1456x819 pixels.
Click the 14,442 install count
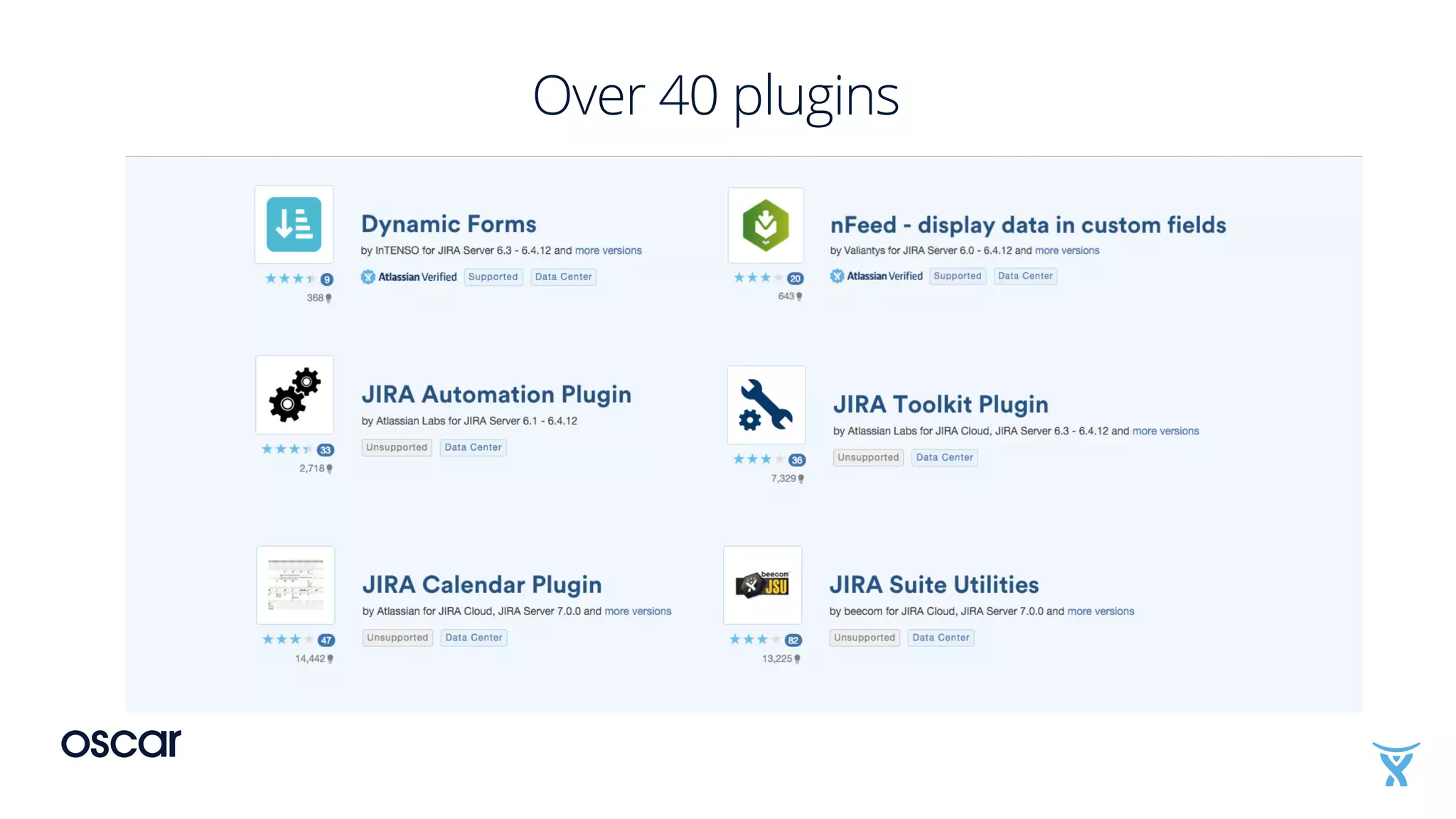(x=314, y=659)
